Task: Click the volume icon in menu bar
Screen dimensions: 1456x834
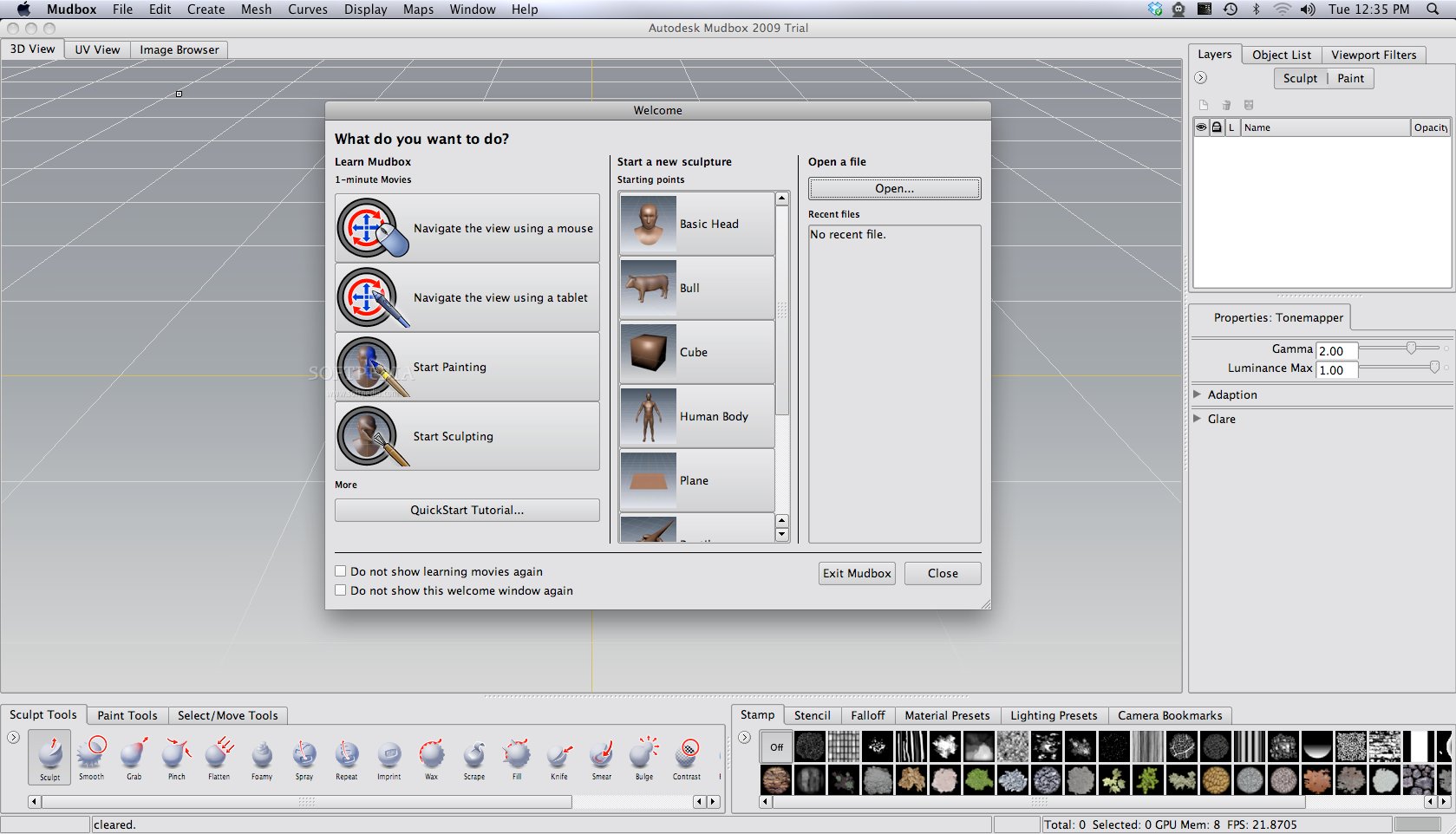Action: (1308, 9)
